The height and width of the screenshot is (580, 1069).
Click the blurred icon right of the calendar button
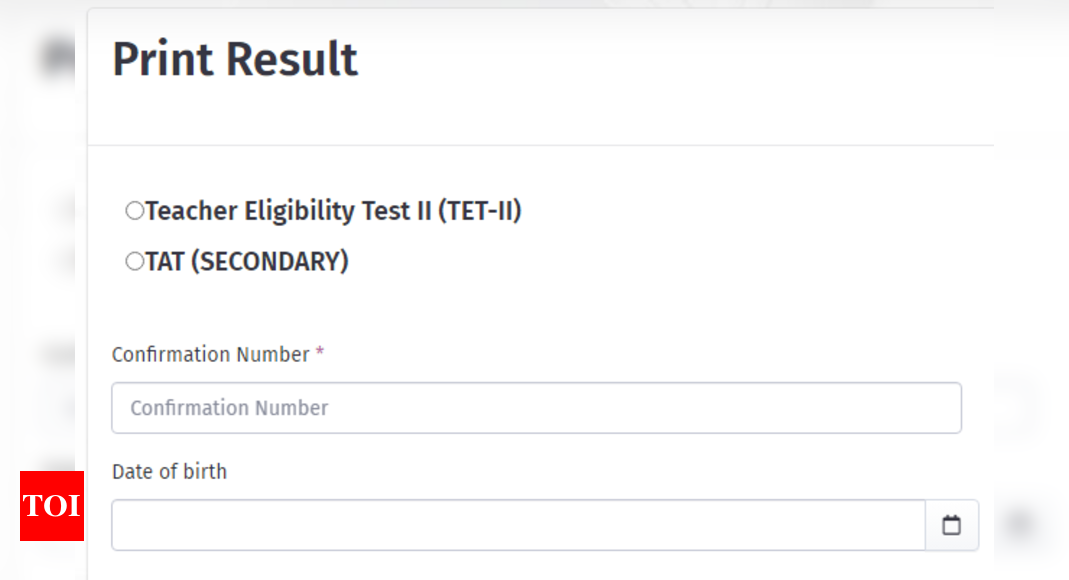pos(1020,525)
